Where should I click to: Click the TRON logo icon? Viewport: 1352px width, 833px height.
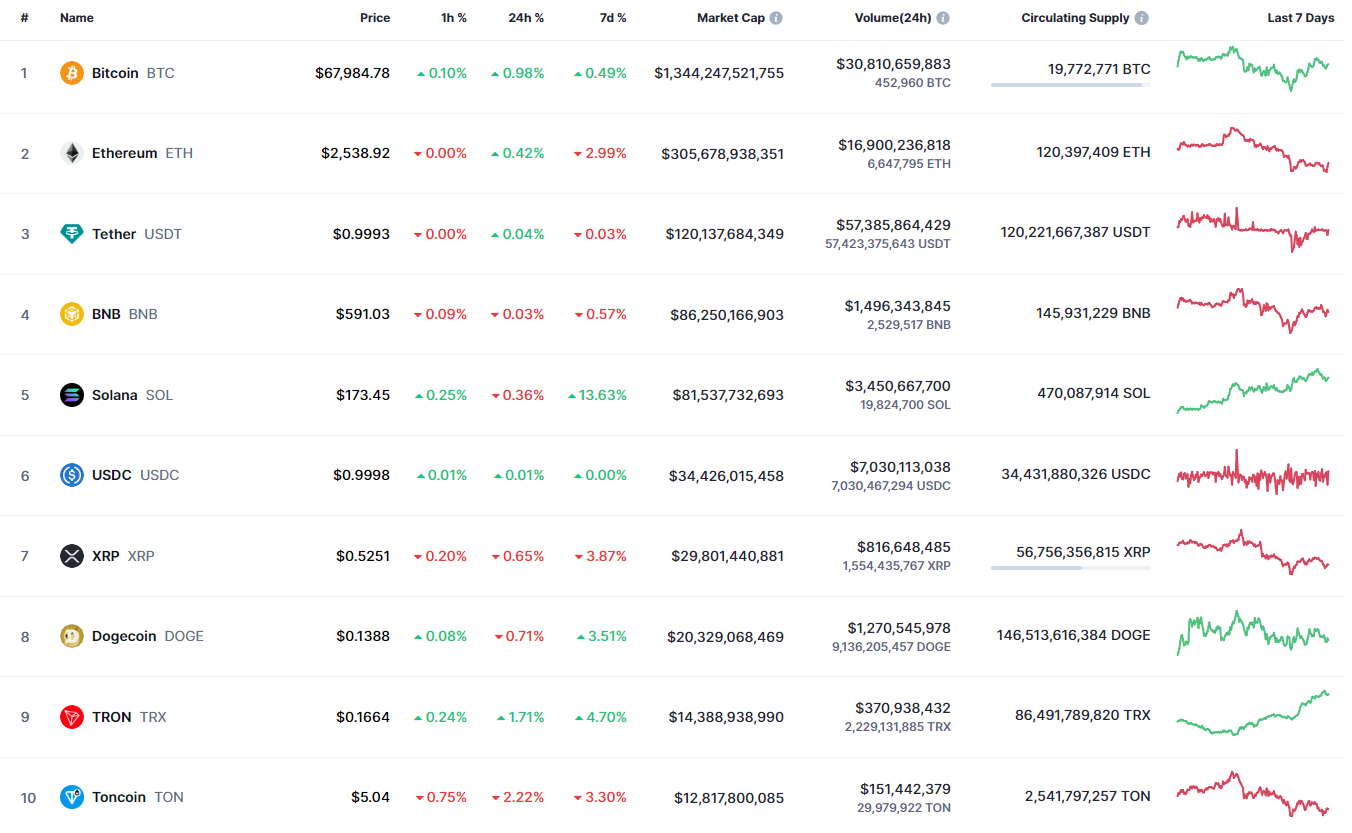[72, 717]
